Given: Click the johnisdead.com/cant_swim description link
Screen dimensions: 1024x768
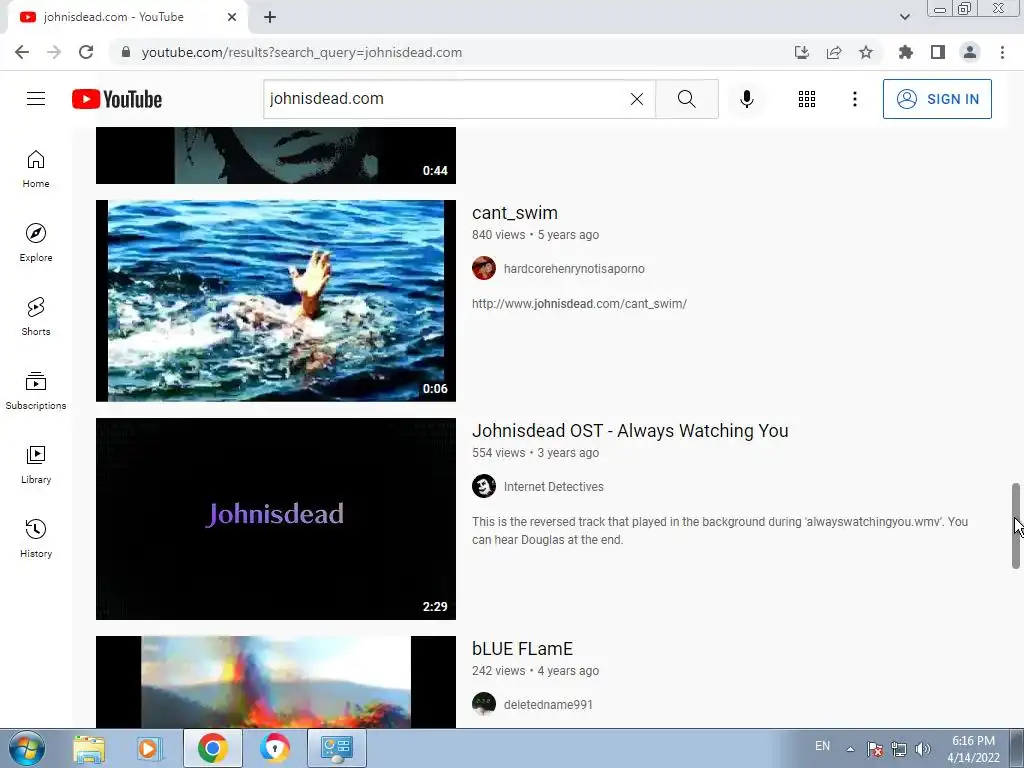Looking at the screenshot, I should pos(579,304).
